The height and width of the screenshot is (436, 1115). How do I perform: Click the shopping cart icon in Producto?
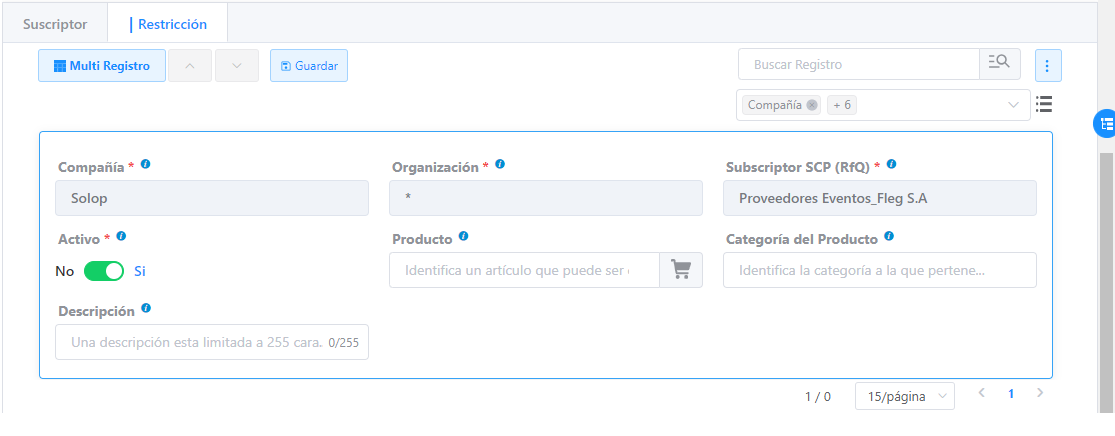pos(681,270)
